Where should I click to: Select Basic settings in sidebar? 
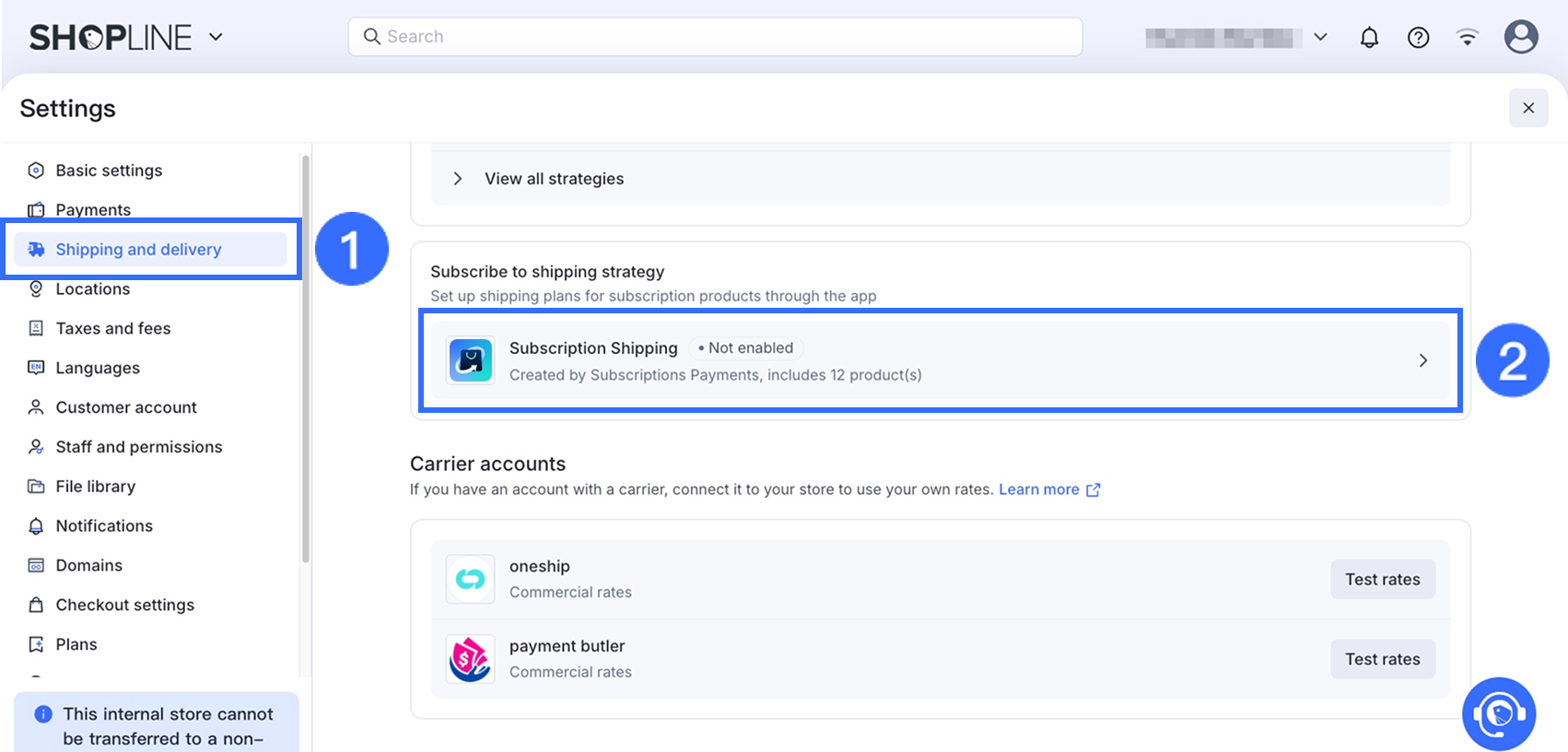coord(109,170)
